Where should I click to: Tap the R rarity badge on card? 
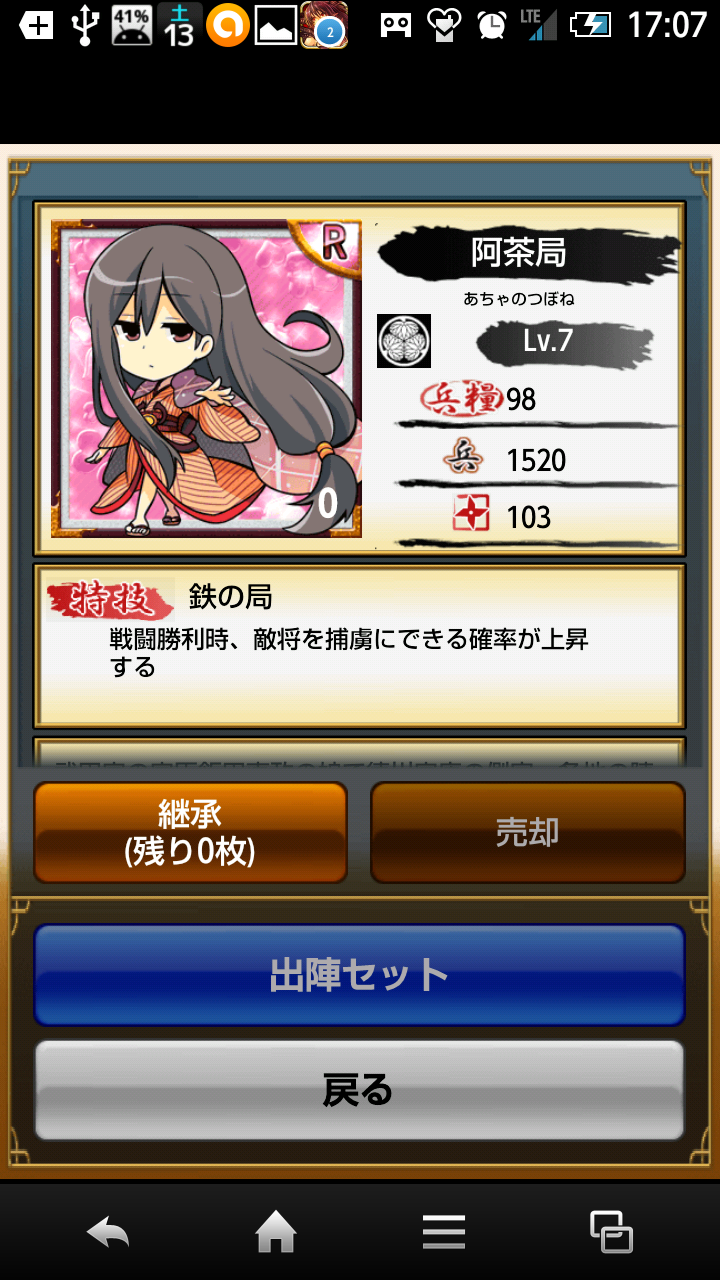(x=333, y=244)
